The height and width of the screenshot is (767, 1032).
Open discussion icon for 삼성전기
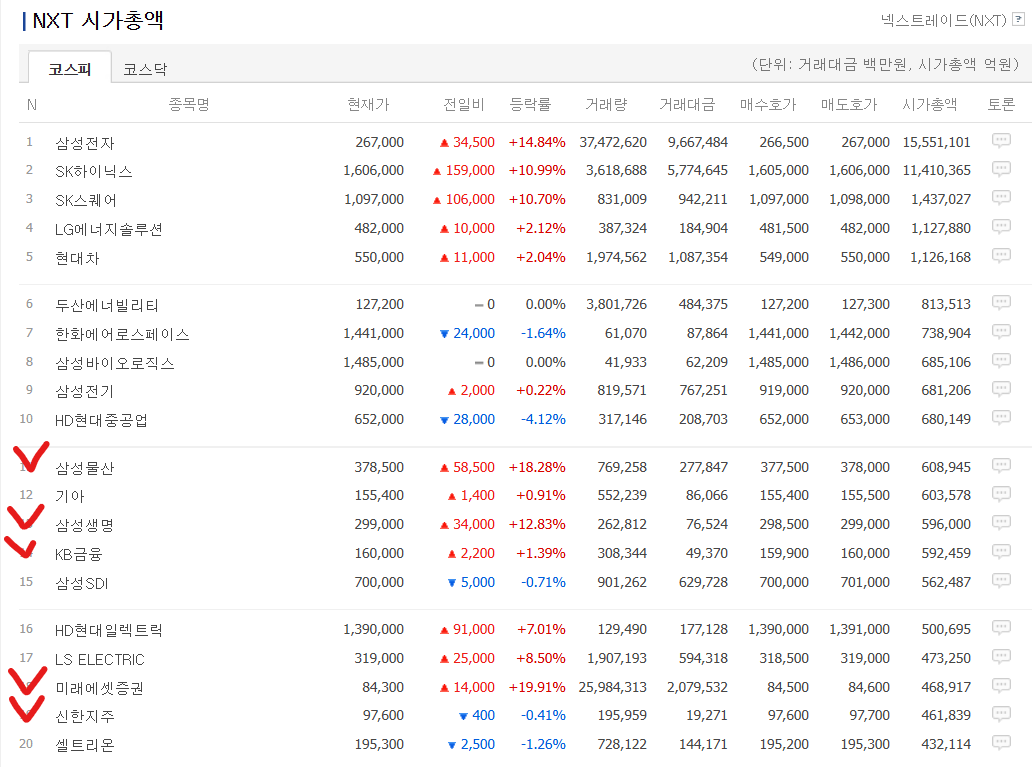coord(1000,390)
